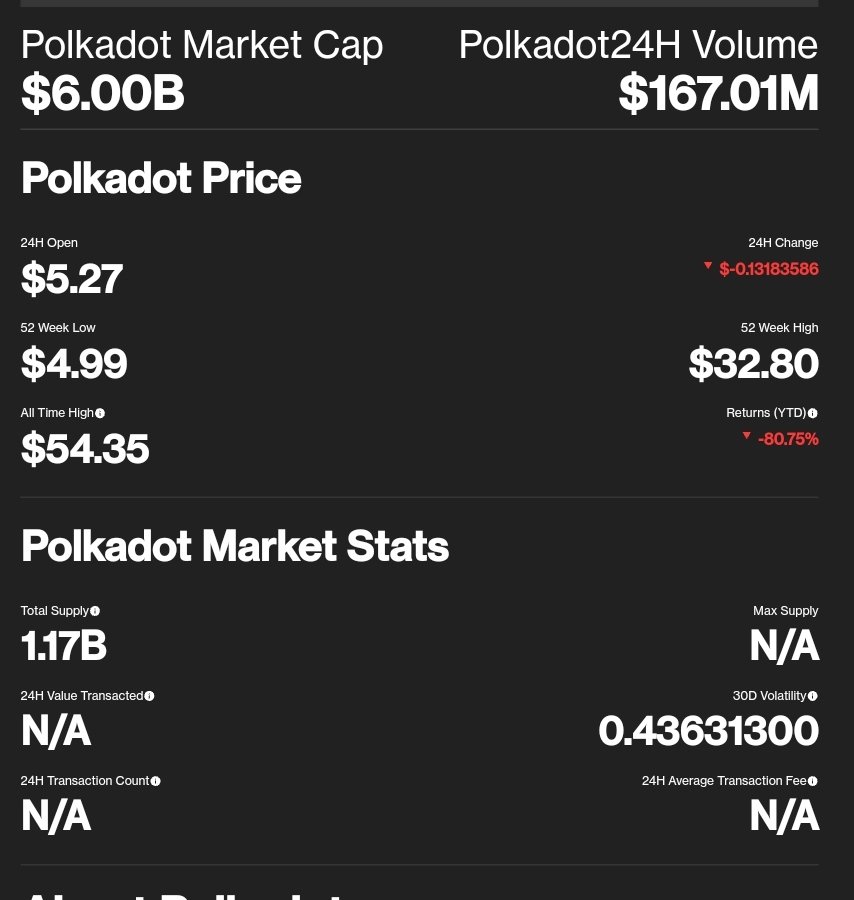Click the 52 Week Low value $4.99
The height and width of the screenshot is (900, 854).
click(x=74, y=363)
